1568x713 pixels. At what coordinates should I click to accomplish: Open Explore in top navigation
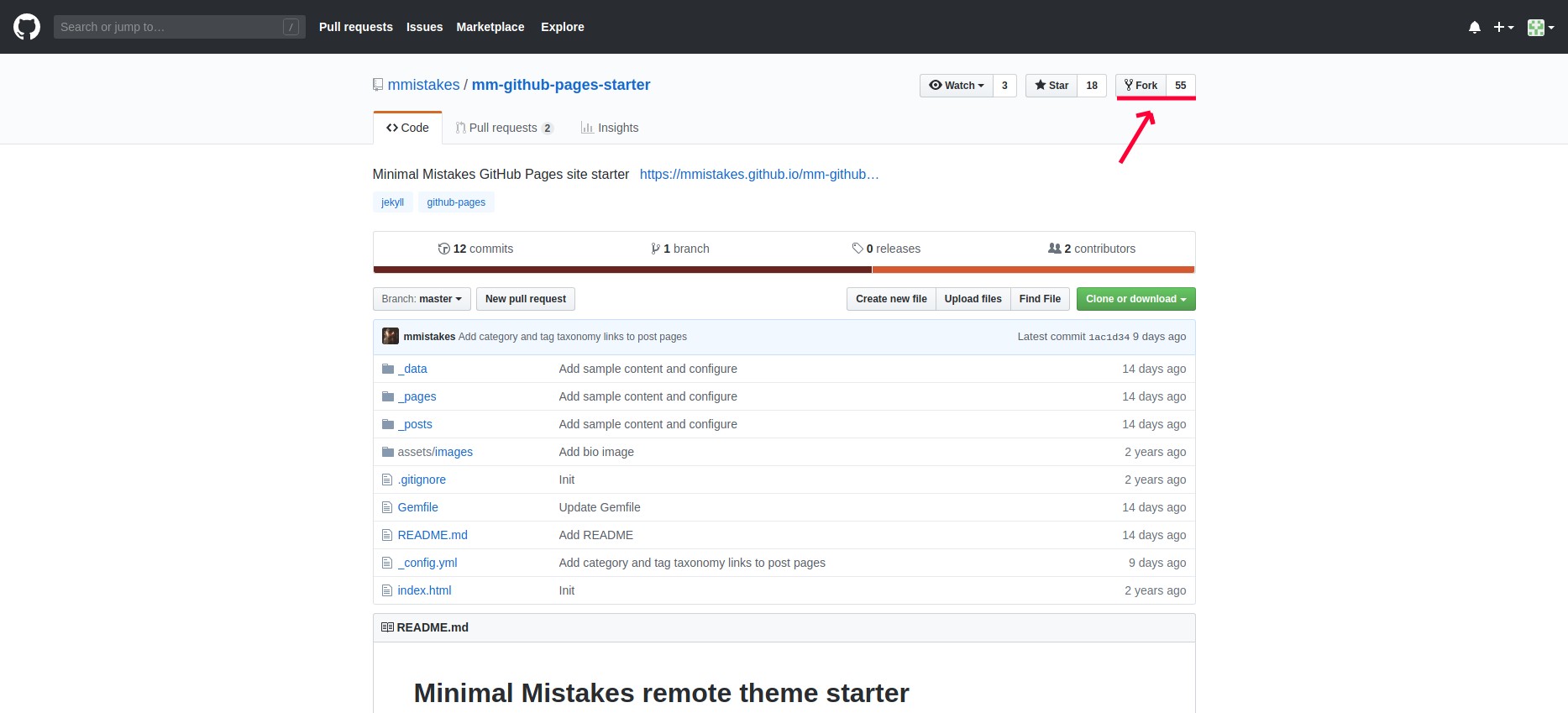pyautogui.click(x=563, y=27)
